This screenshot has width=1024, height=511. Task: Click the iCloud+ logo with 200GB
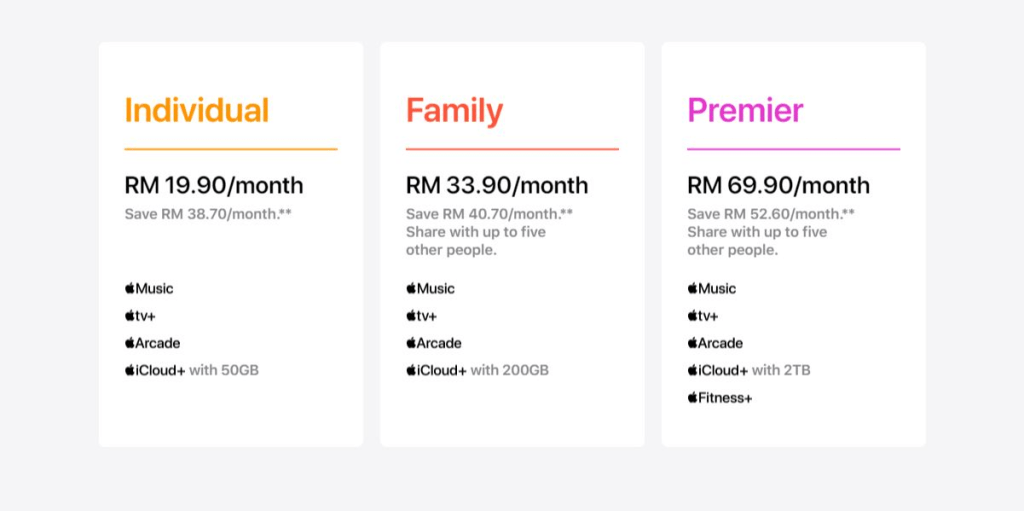click(436, 371)
